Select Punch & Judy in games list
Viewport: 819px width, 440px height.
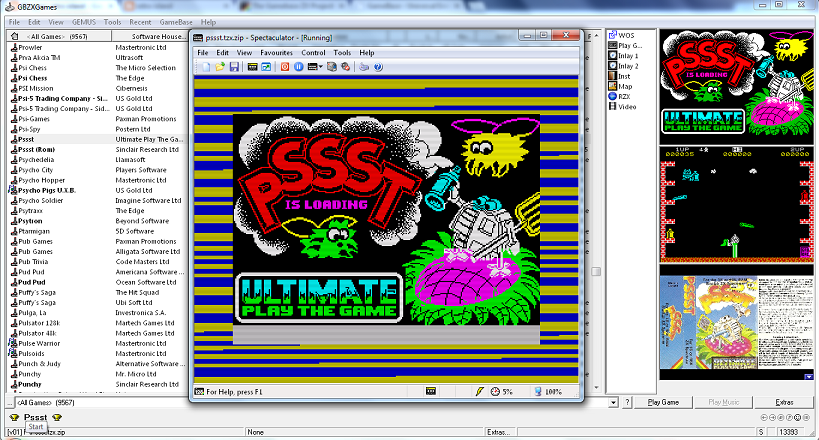point(98,364)
